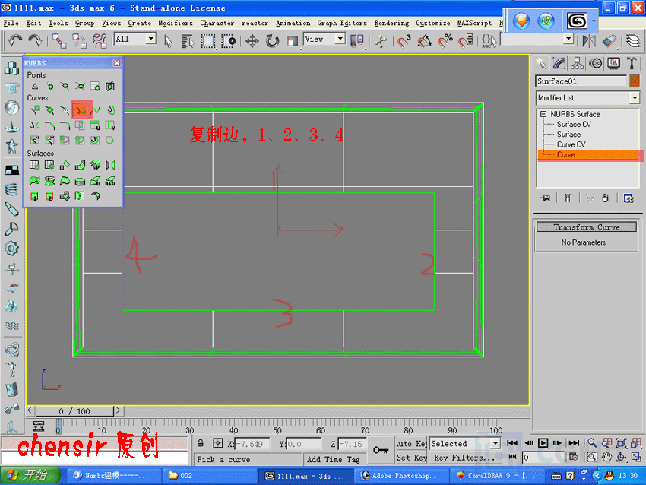Toggle Pin Stack button under modifier stack
This screenshot has width=646, height=485.
[546, 198]
